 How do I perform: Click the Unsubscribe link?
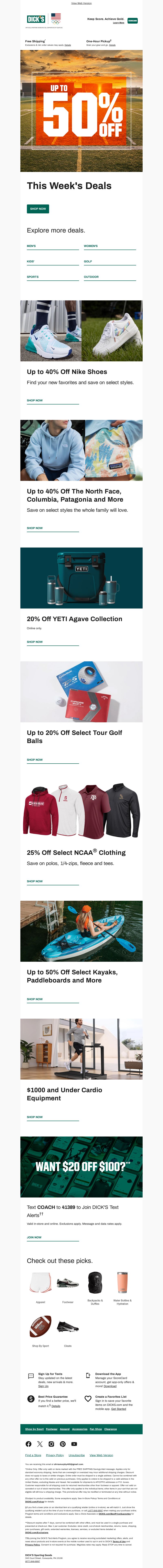tap(76, 1455)
